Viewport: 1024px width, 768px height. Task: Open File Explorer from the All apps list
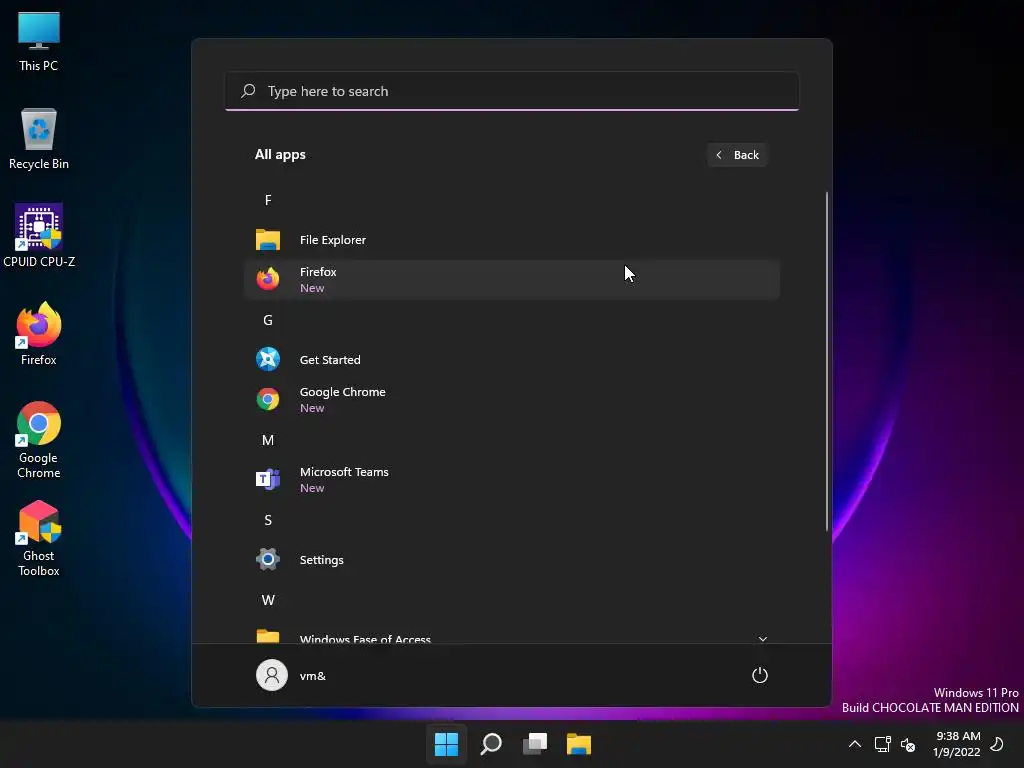[511, 240]
